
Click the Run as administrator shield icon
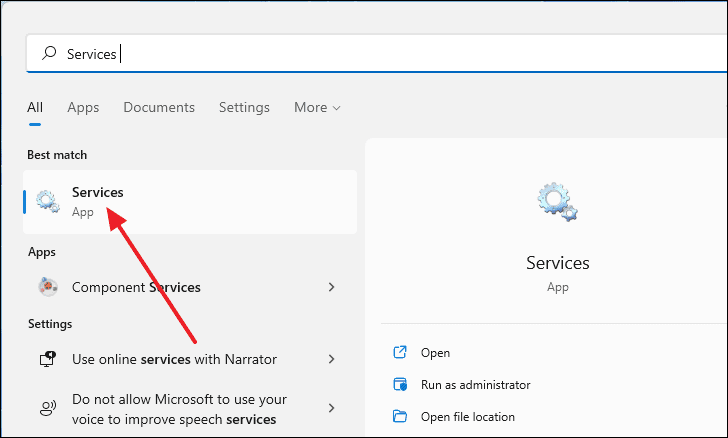[x=400, y=385]
